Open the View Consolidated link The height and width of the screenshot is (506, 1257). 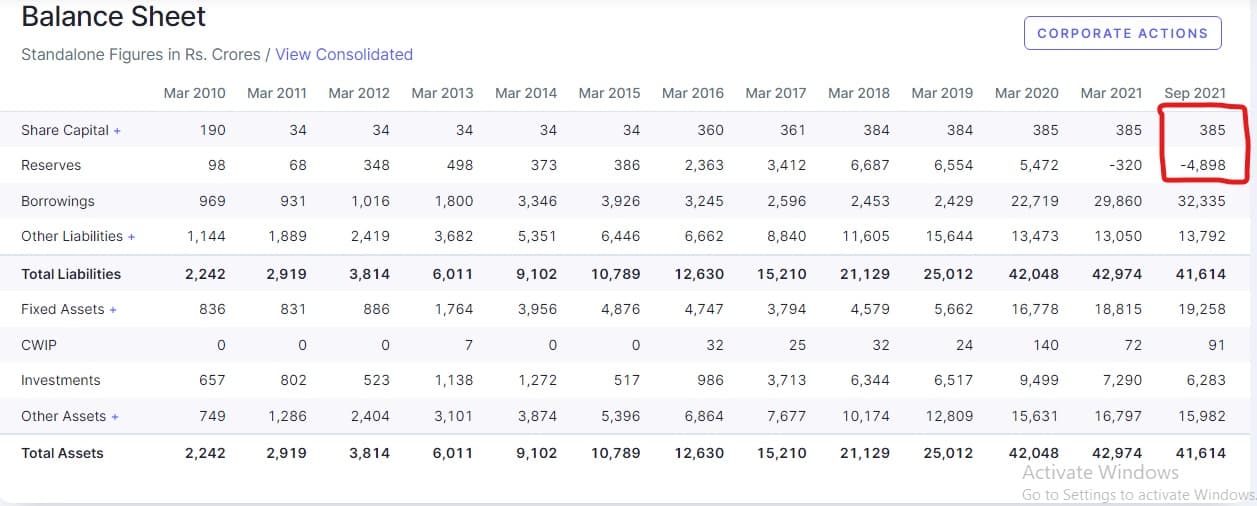pyautogui.click(x=344, y=54)
